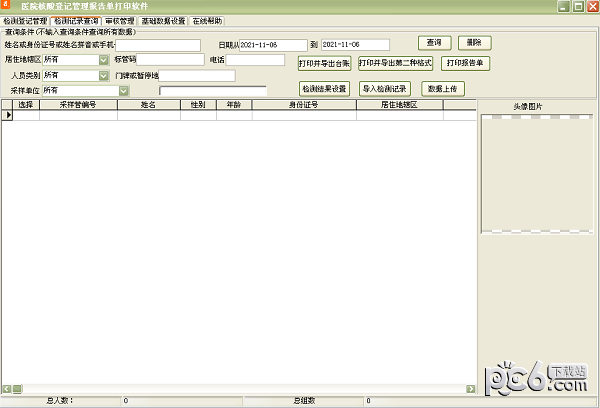
Task: Open the 审核管理 tab
Action: point(118,20)
